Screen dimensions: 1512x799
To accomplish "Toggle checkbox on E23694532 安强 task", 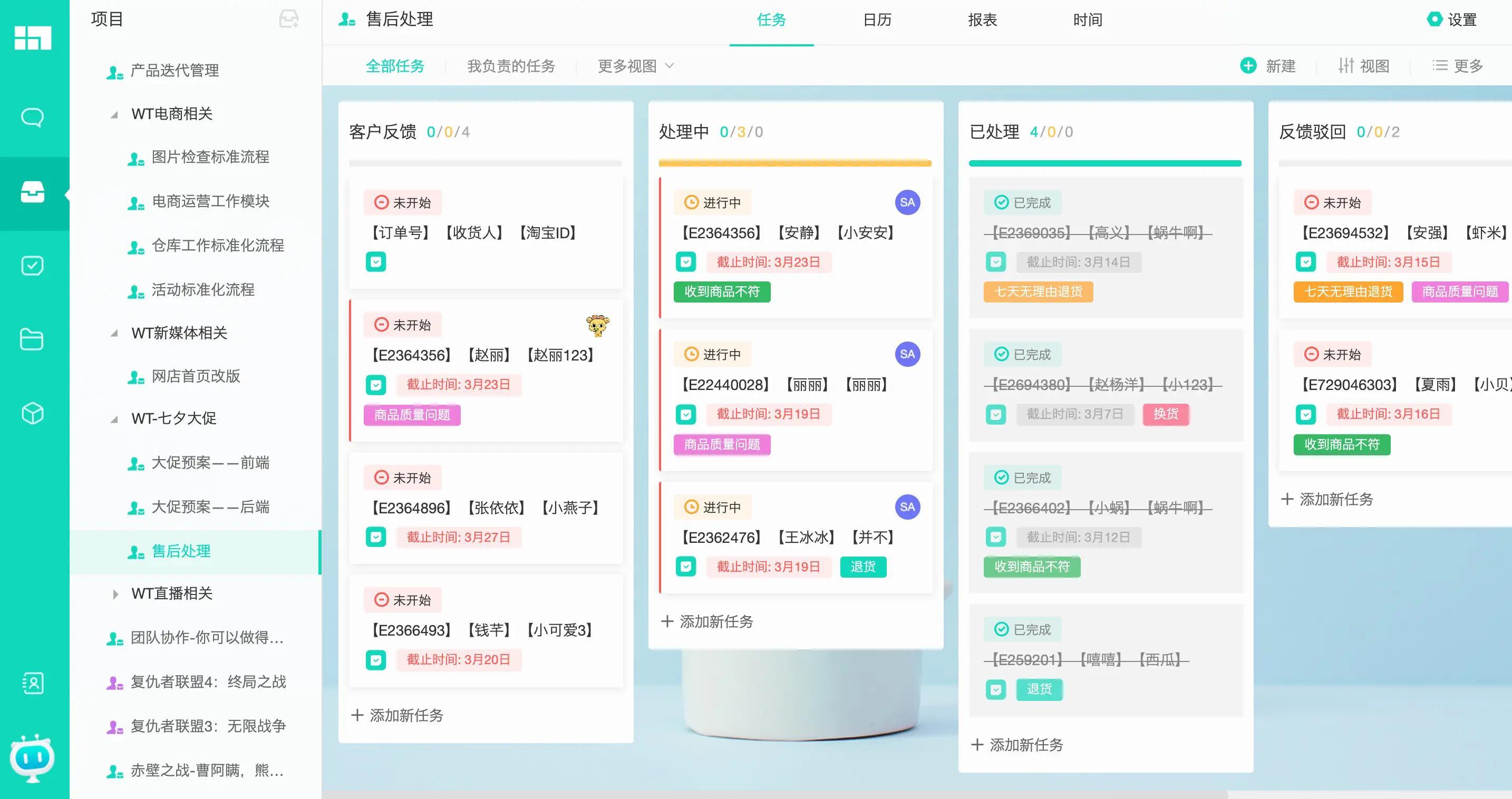I will pos(1305,262).
